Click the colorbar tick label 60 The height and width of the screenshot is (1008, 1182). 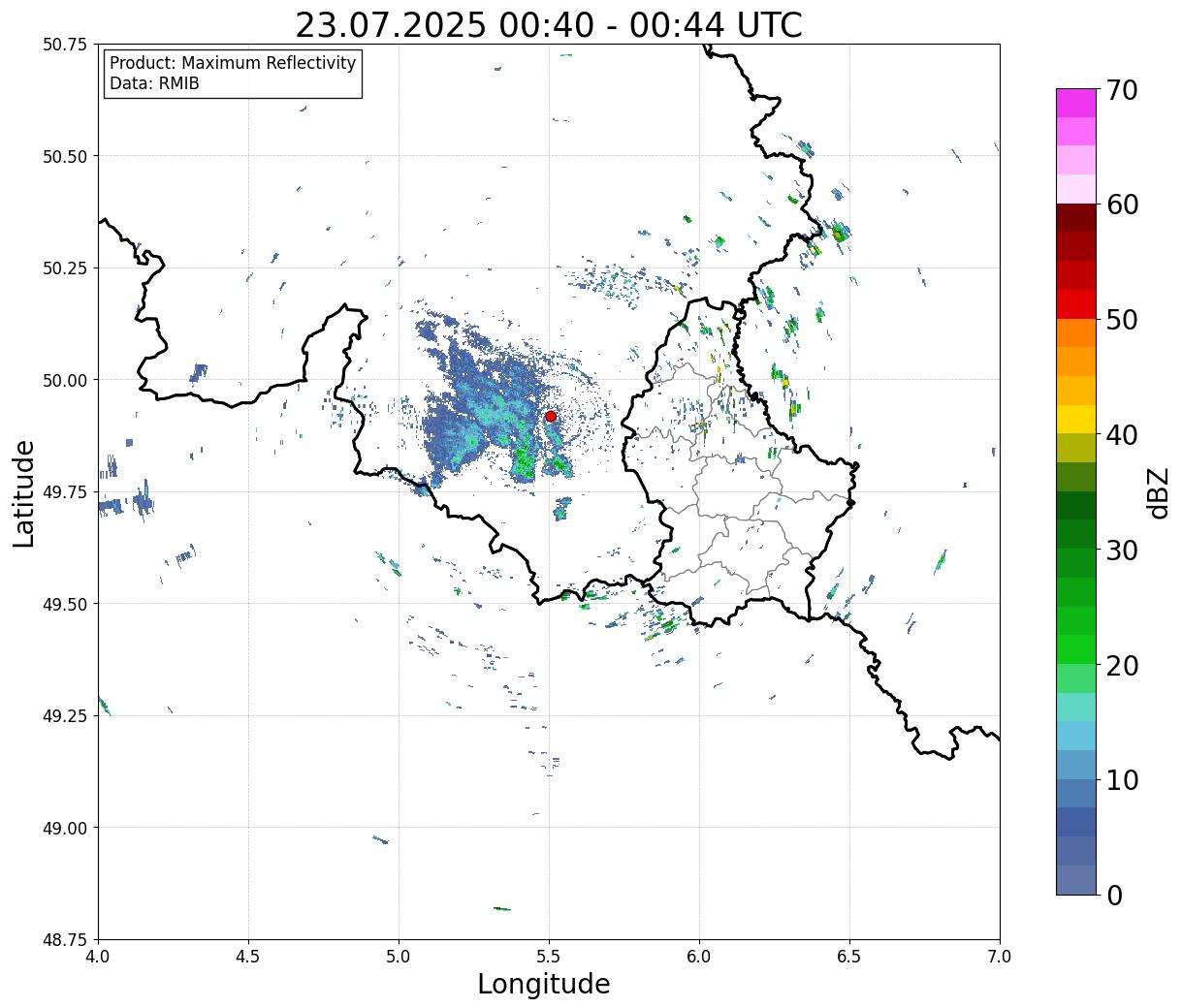click(1121, 205)
